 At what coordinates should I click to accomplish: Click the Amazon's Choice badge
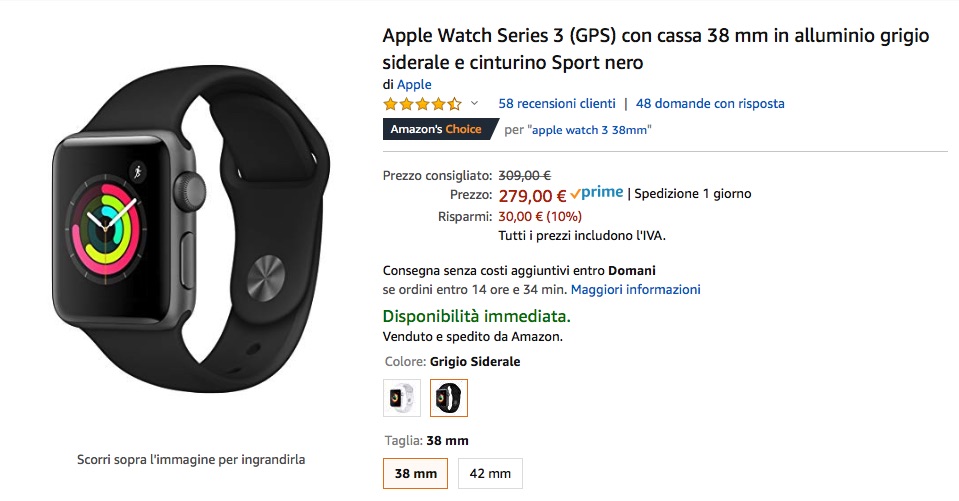[x=438, y=129]
